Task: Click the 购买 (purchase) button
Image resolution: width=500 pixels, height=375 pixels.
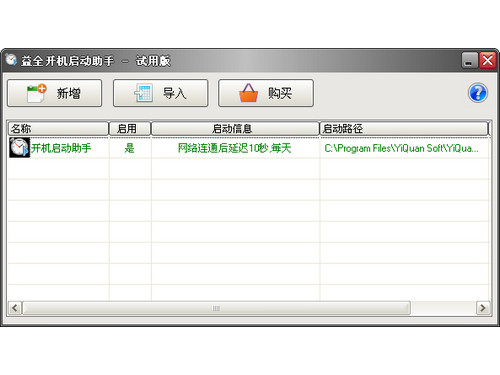Action: pyautogui.click(x=266, y=93)
